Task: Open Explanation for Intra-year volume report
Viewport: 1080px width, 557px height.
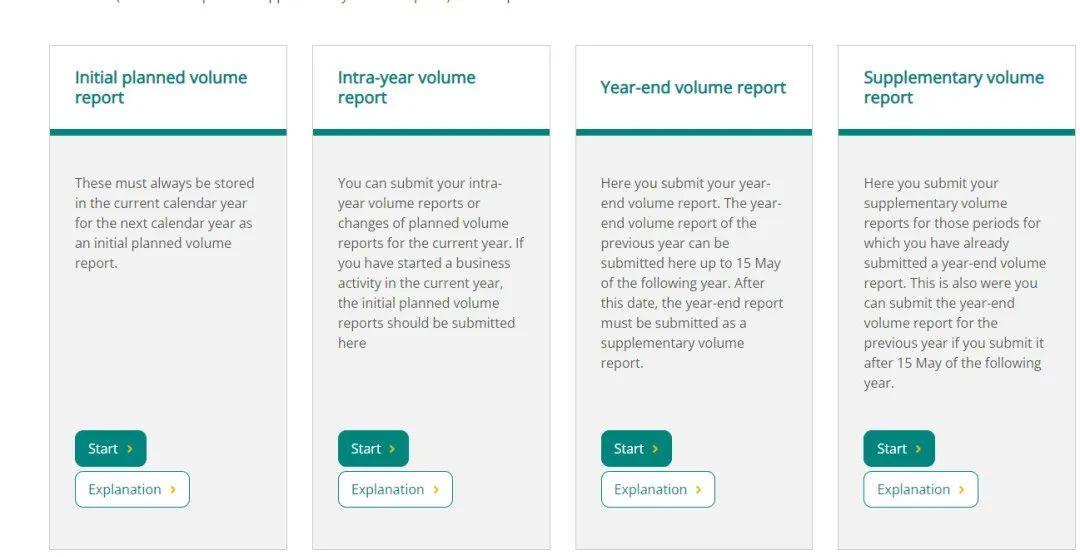Action: 395,490
